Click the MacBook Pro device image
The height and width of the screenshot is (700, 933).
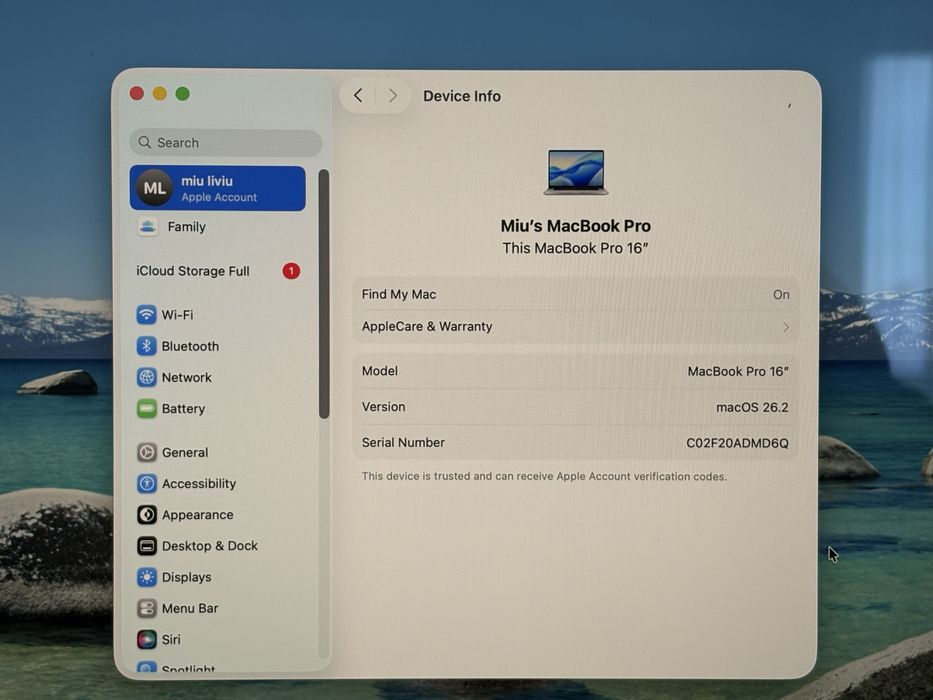pos(576,172)
